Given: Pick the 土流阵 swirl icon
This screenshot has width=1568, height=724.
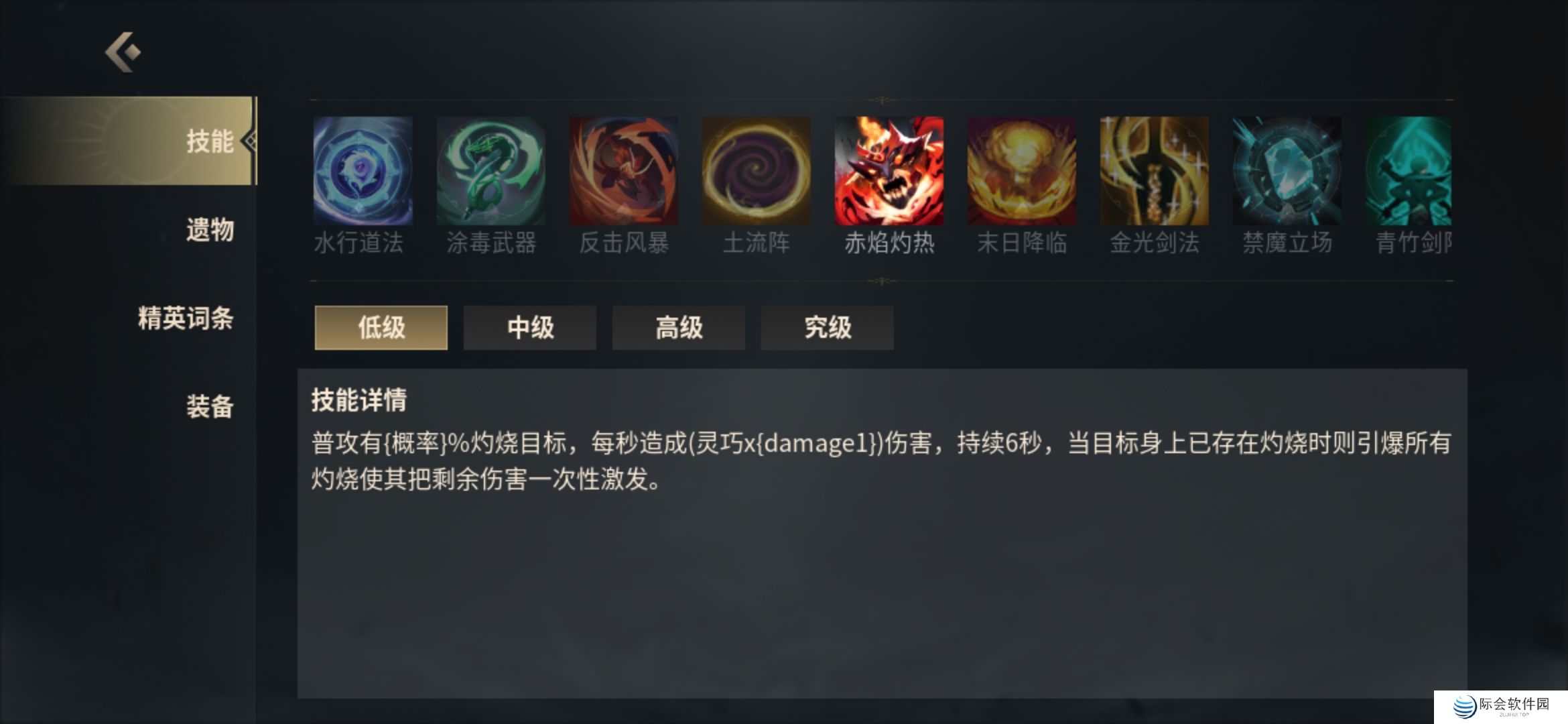Looking at the screenshot, I should tap(756, 171).
